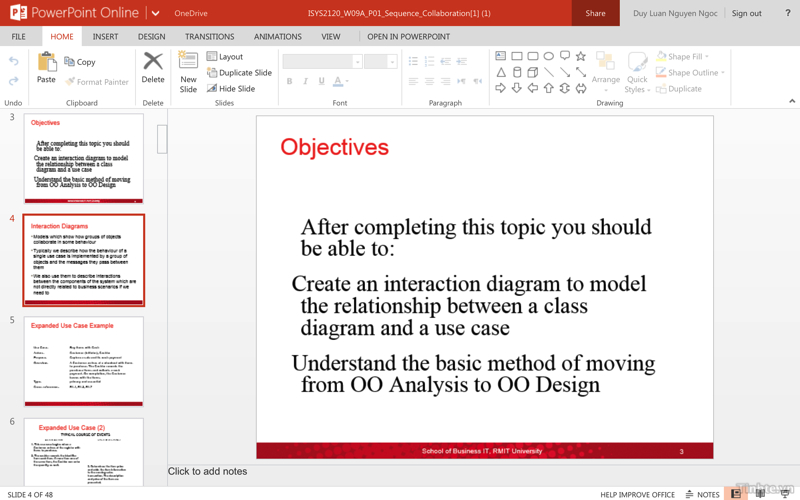Click the Delete slide icon
800x500 pixels.
152,68
